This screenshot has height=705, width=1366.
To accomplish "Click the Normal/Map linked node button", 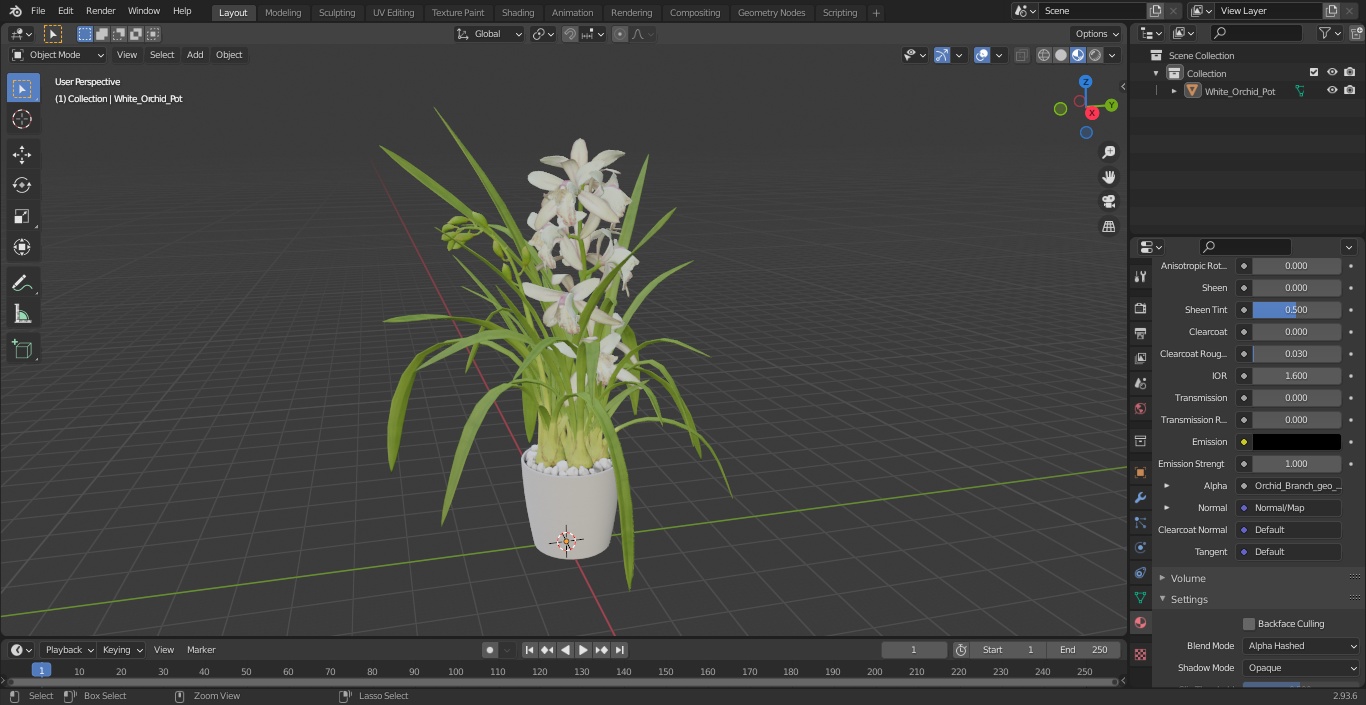I will [1289, 508].
